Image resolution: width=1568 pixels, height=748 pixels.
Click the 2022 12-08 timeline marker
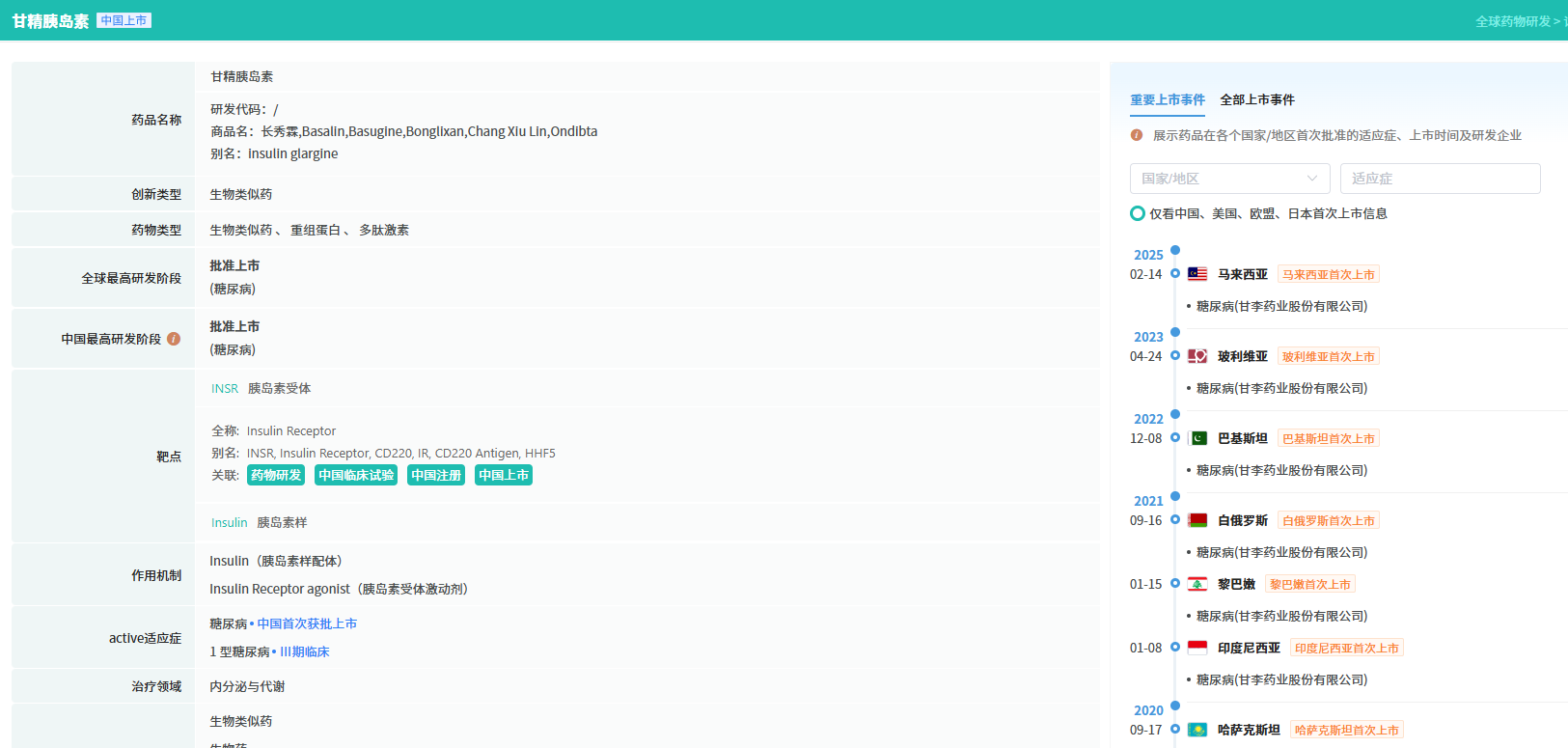click(1175, 438)
